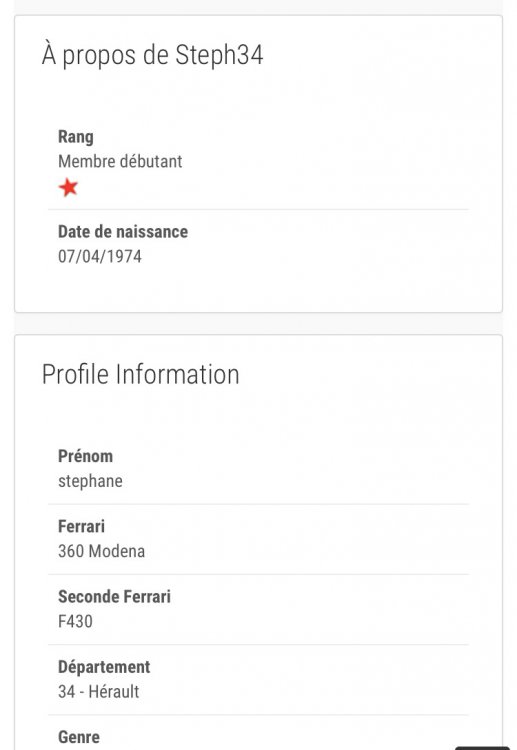Select the "Date de naissance" label
This screenshot has width=517, height=750.
123,232
